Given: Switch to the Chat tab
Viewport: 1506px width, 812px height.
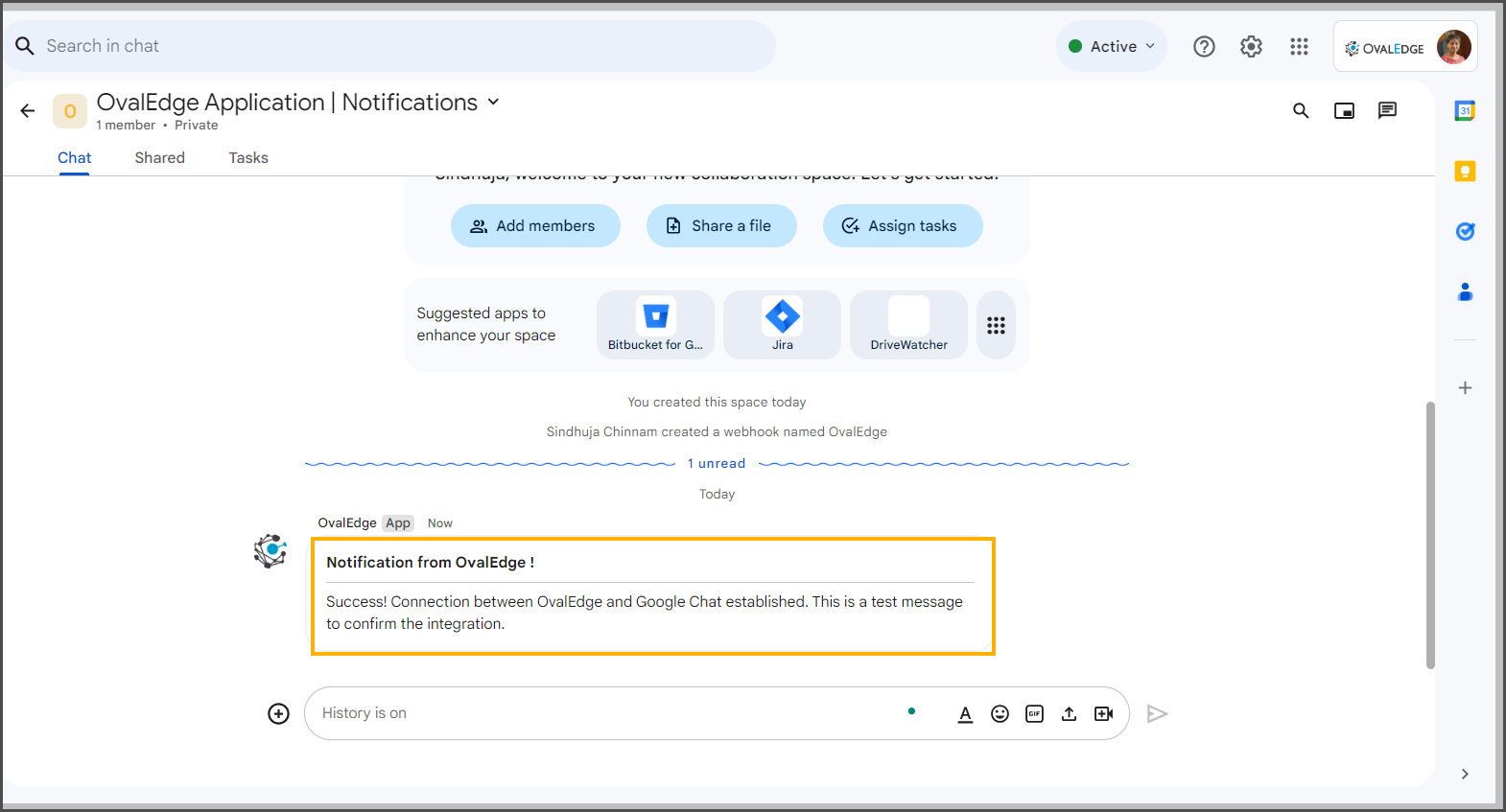Looking at the screenshot, I should pyautogui.click(x=74, y=158).
